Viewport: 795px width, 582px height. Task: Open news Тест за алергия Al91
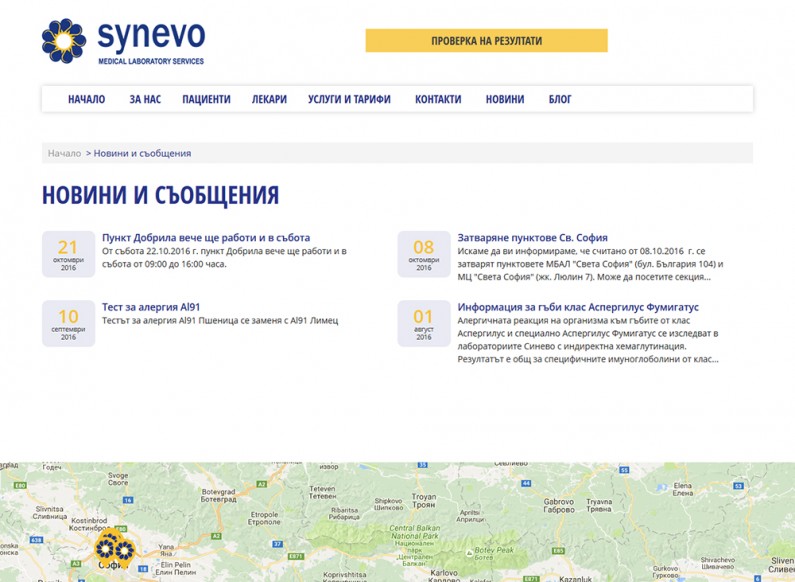coord(151,307)
